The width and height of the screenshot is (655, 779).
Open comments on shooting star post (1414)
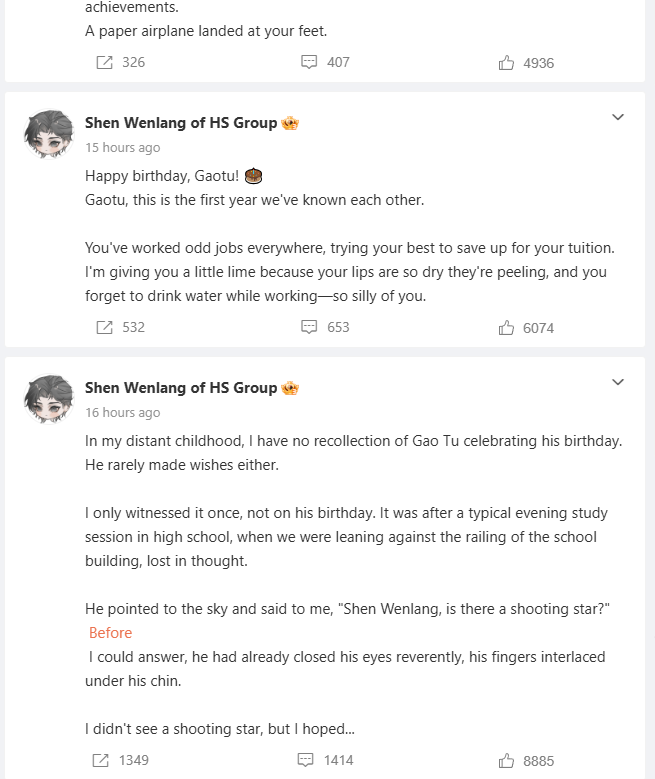coord(326,760)
